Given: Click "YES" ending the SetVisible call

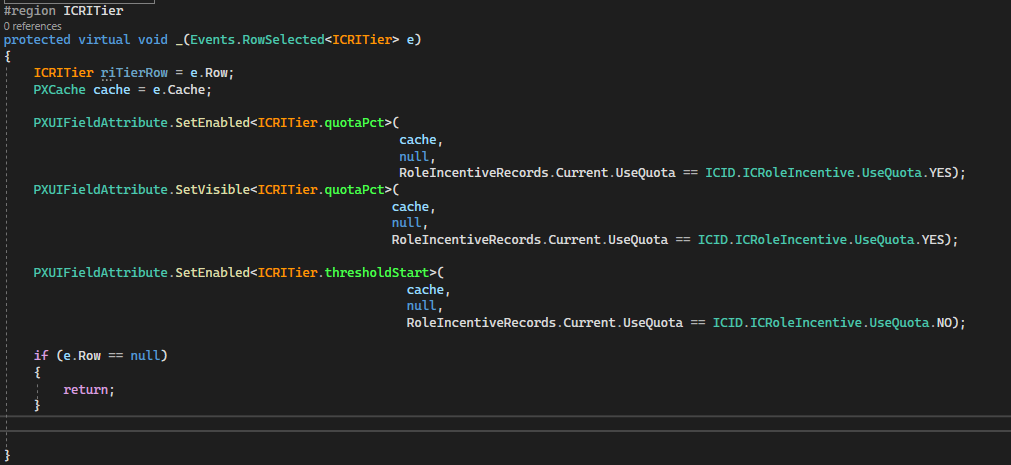Looking at the screenshot, I should pos(932,240).
